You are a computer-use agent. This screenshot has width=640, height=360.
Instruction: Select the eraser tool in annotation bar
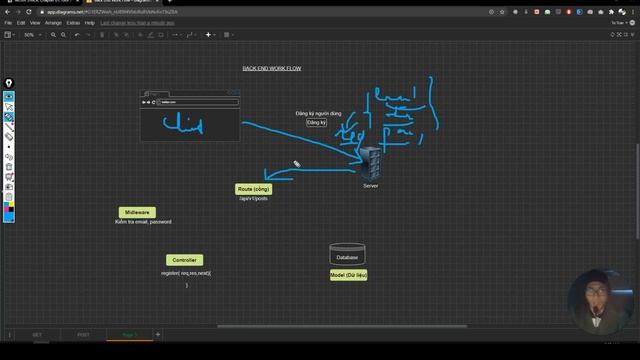click(x=9, y=137)
